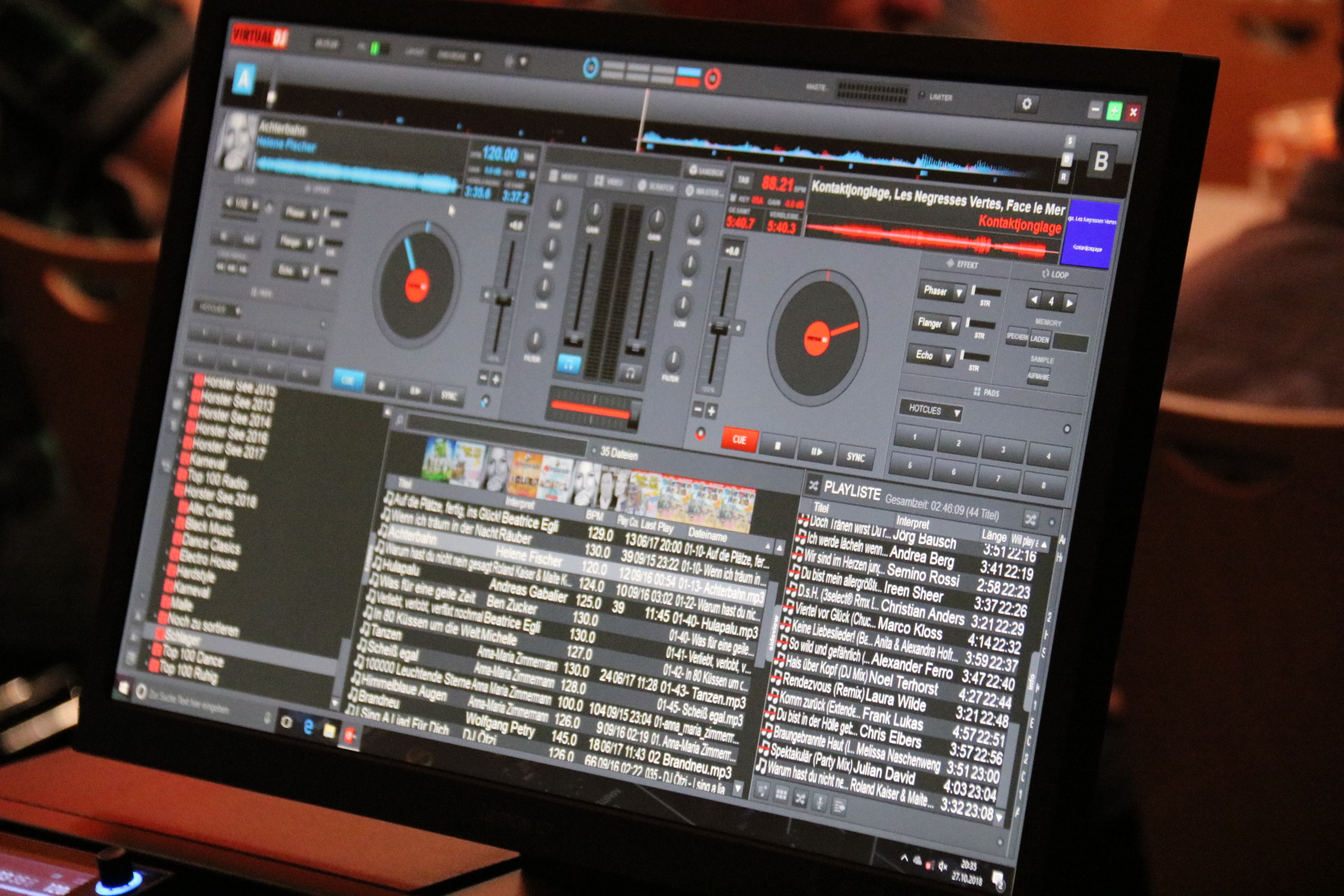Open VirtualDJ settings gear icon
The width and height of the screenshot is (1344, 896).
[x=1026, y=104]
